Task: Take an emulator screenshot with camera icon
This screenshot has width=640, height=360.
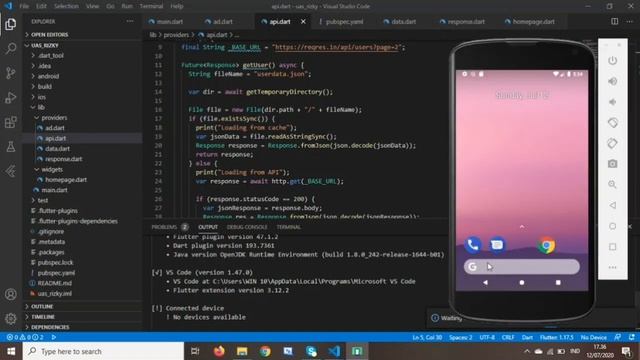Action: [612, 164]
